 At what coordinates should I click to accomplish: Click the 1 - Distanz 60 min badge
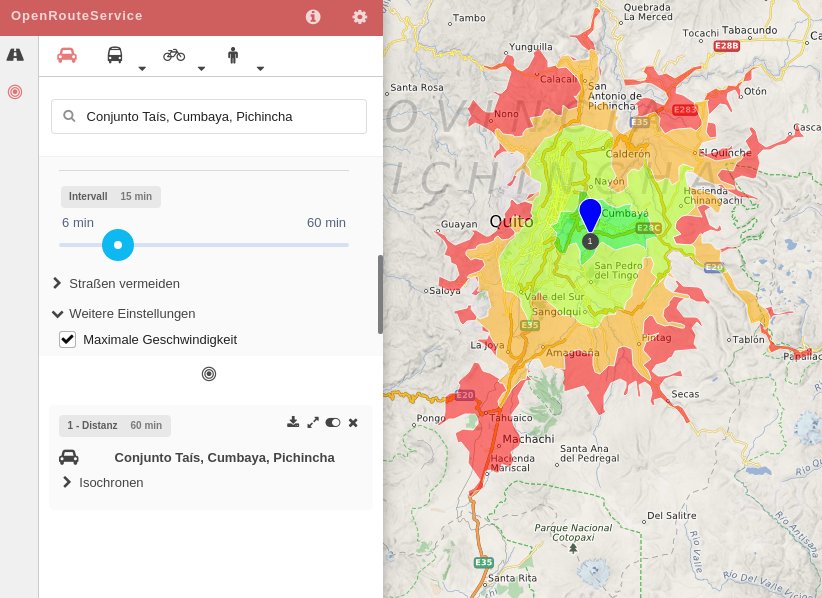pyautogui.click(x=115, y=426)
